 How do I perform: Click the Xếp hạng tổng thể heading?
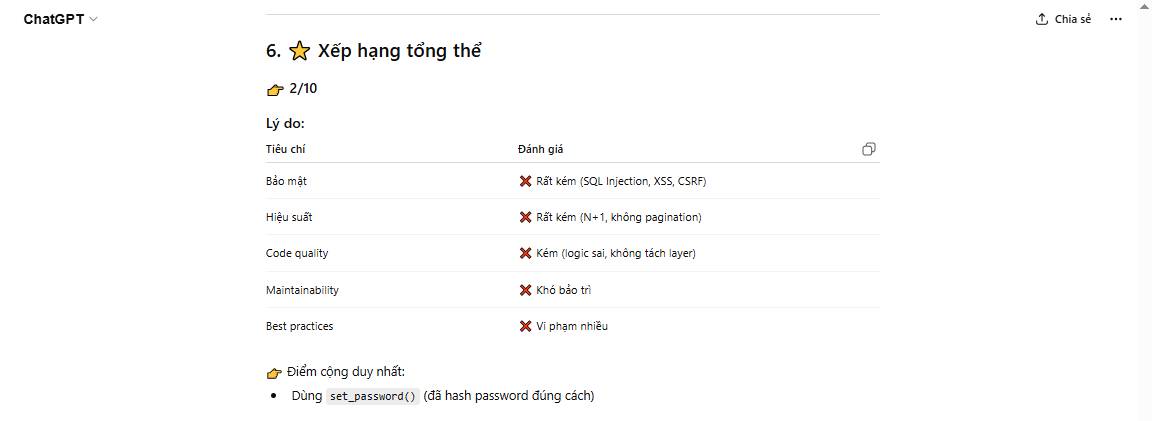click(x=399, y=51)
